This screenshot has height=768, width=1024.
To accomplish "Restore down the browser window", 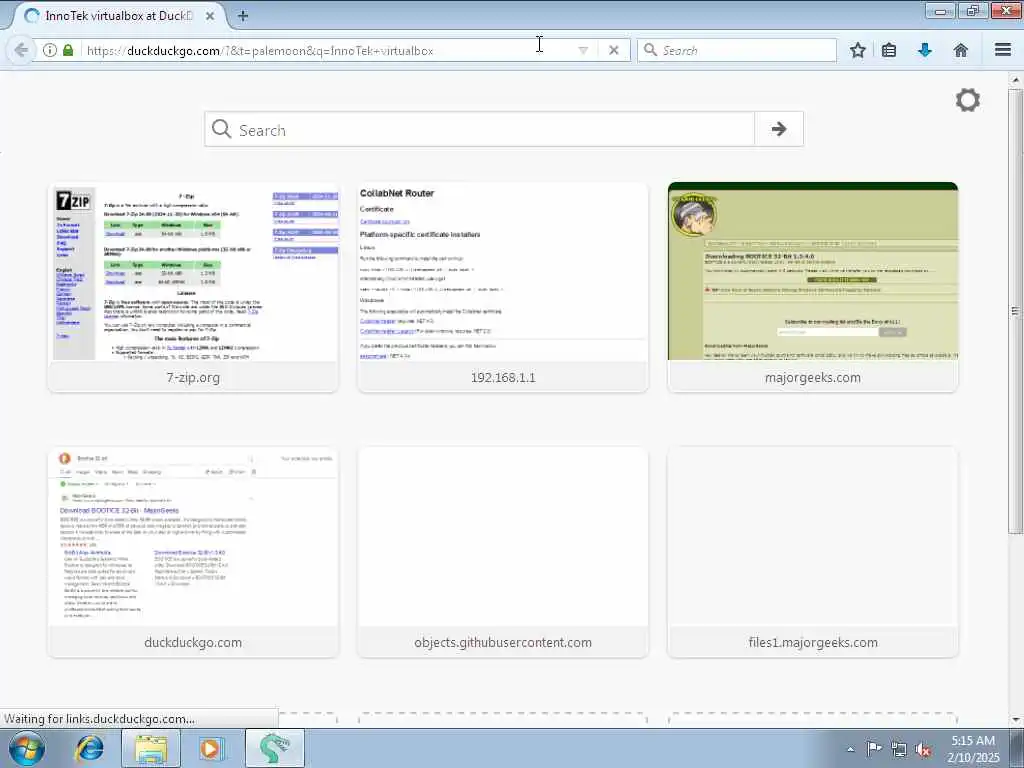I will (973, 10).
